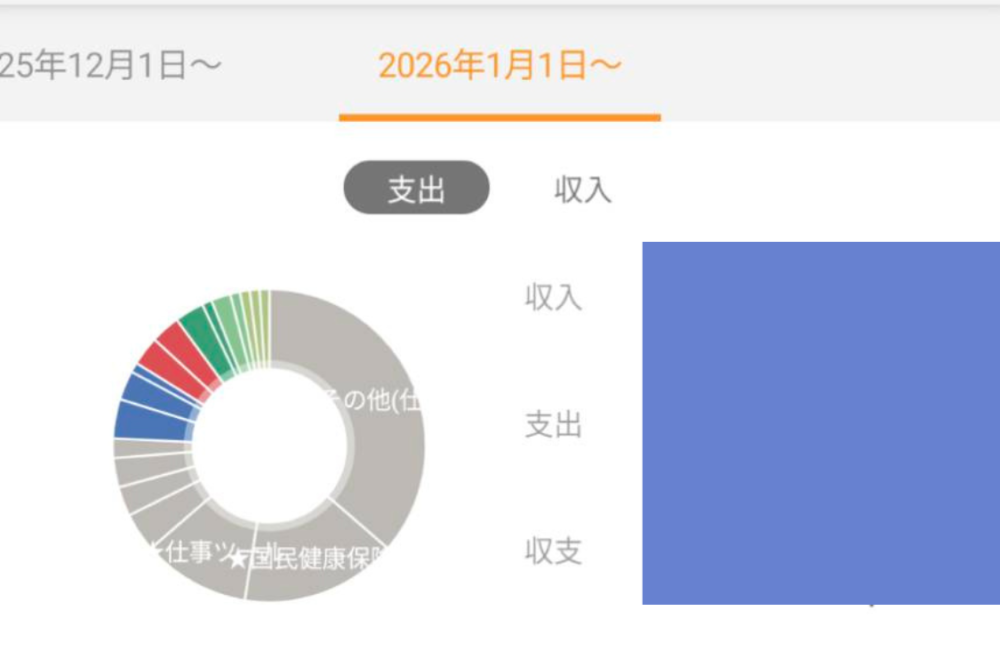The image size is (1000, 651).
Task: Click the white center of donut chart
Action: (x=269, y=445)
